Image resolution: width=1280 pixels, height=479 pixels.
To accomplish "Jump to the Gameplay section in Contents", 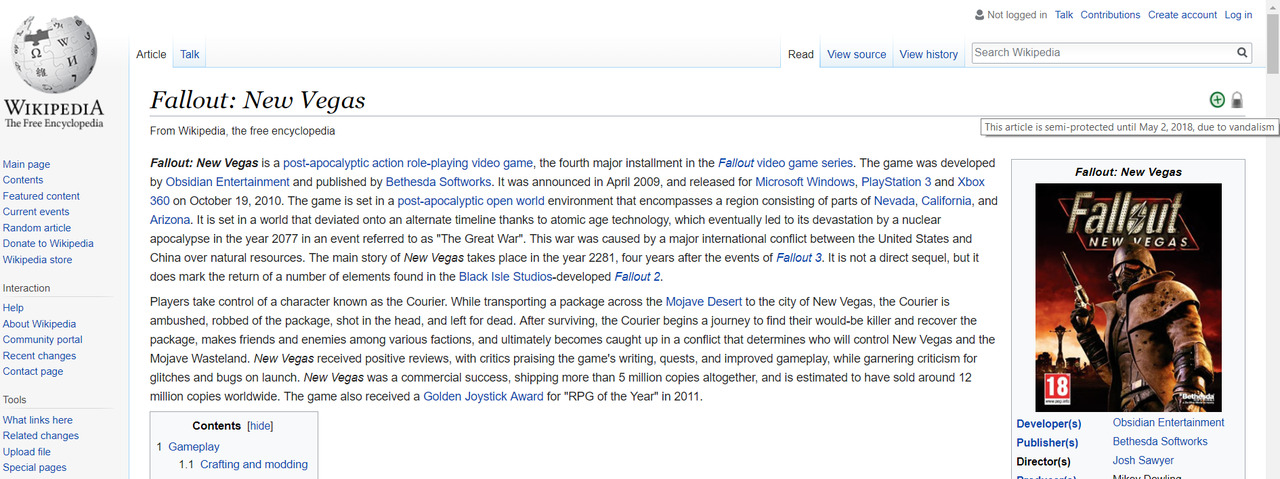I will (x=193, y=447).
